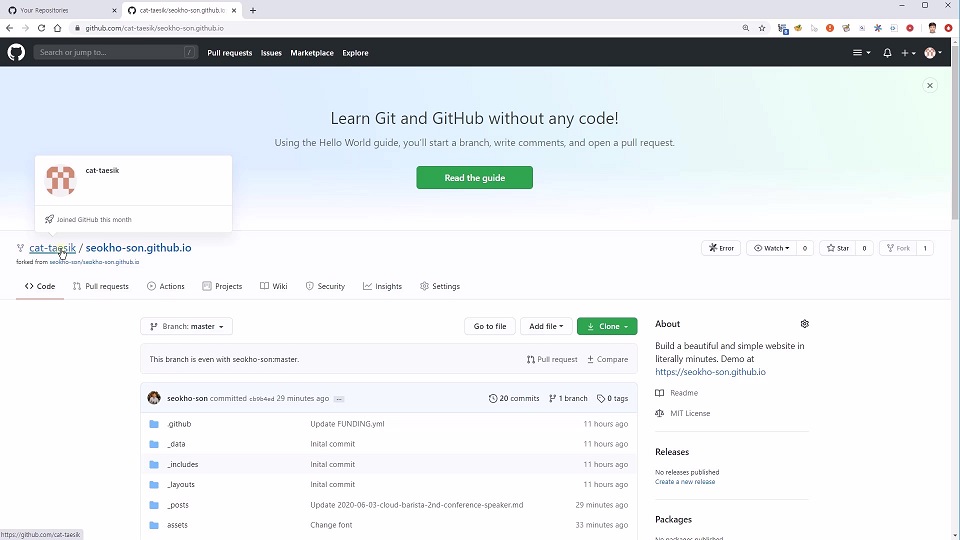
Task: Switch to the Actions tab
Action: 166,286
